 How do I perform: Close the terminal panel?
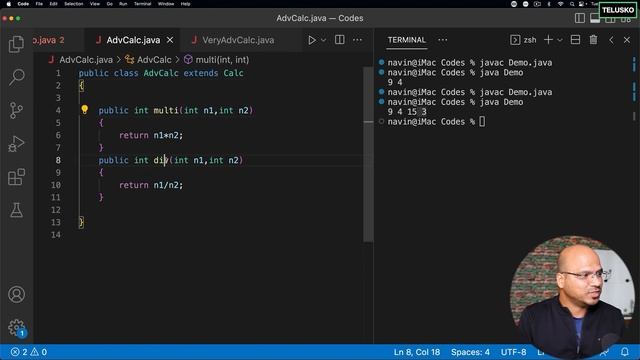(627, 40)
